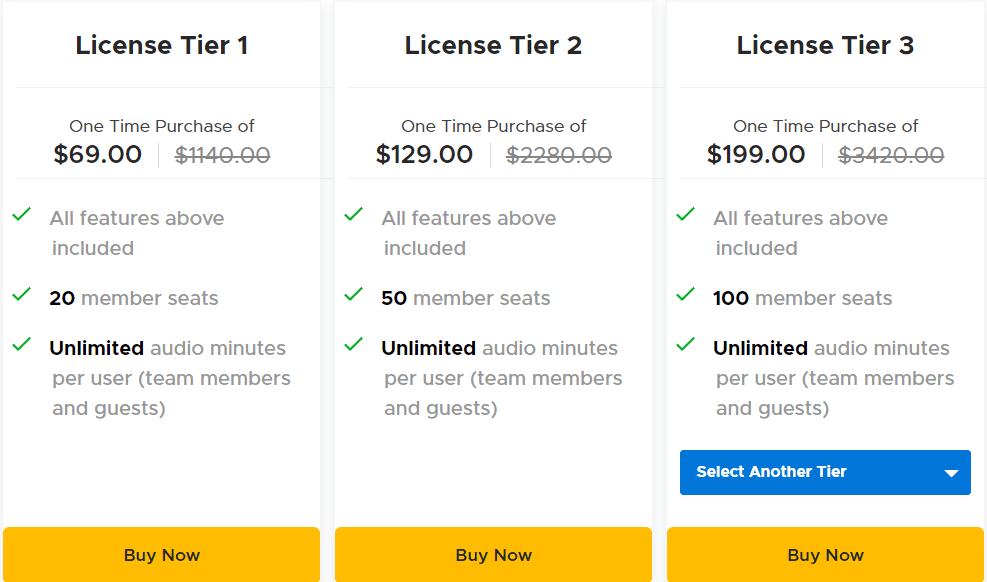This screenshot has width=987, height=582.
Task: Click the checkmark next to 50 member seats
Action: coord(354,293)
